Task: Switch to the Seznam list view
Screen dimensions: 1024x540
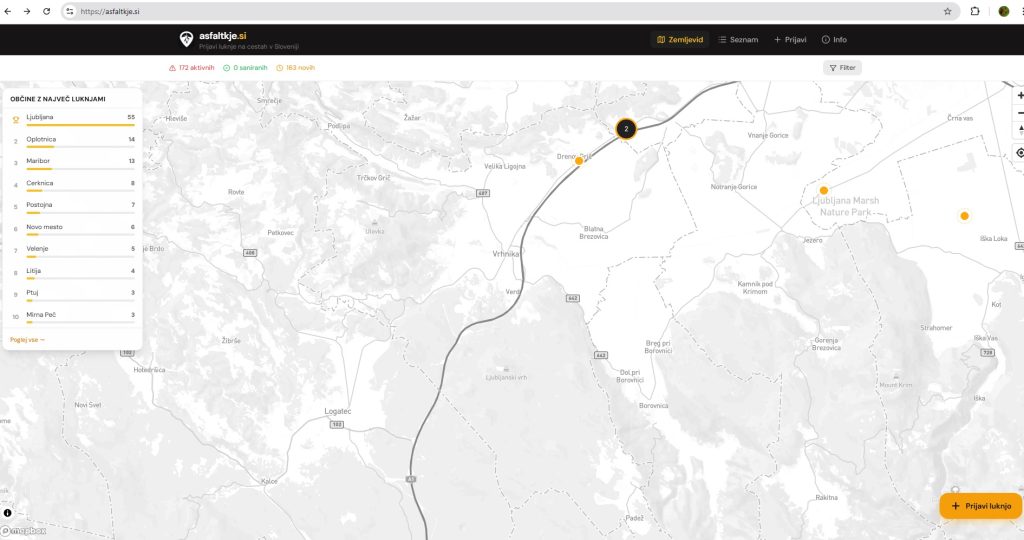Action: pyautogui.click(x=738, y=40)
